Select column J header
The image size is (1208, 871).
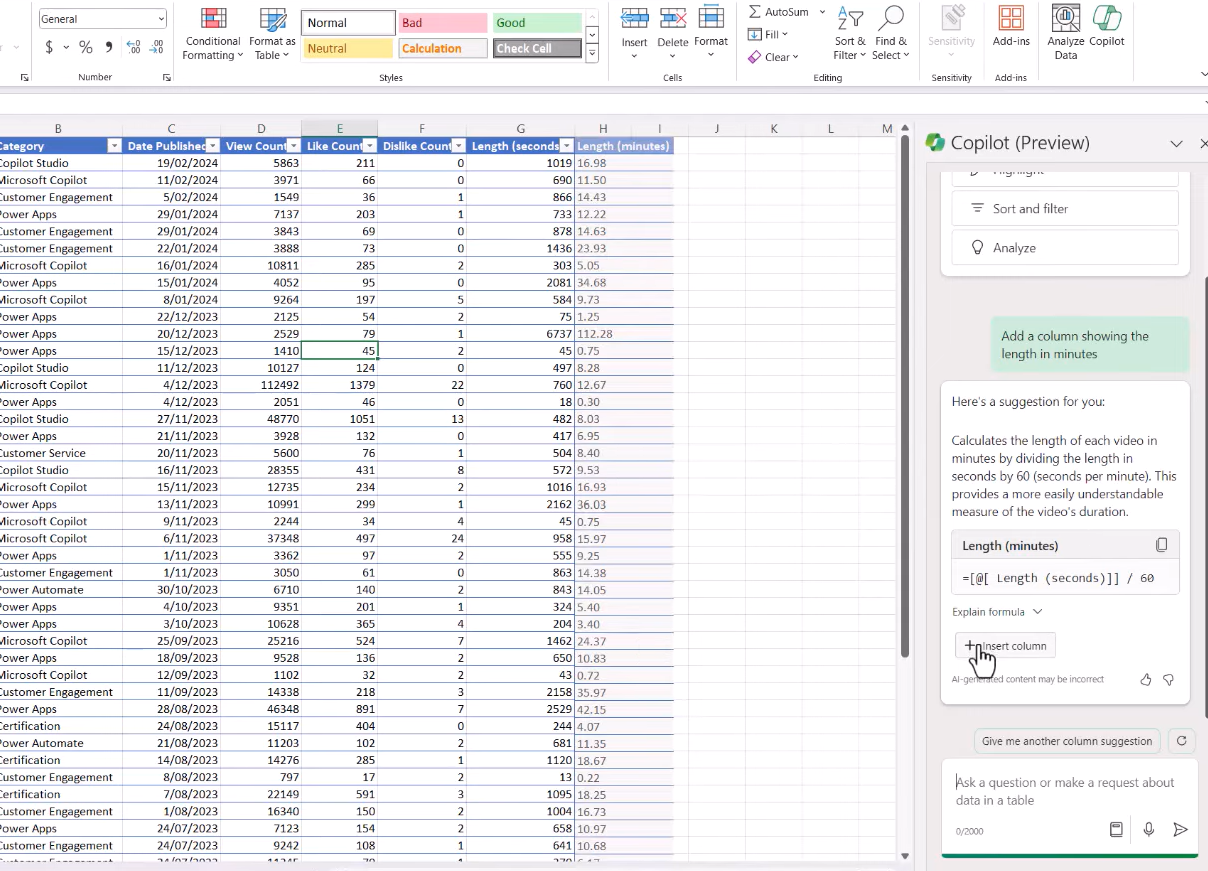(717, 128)
